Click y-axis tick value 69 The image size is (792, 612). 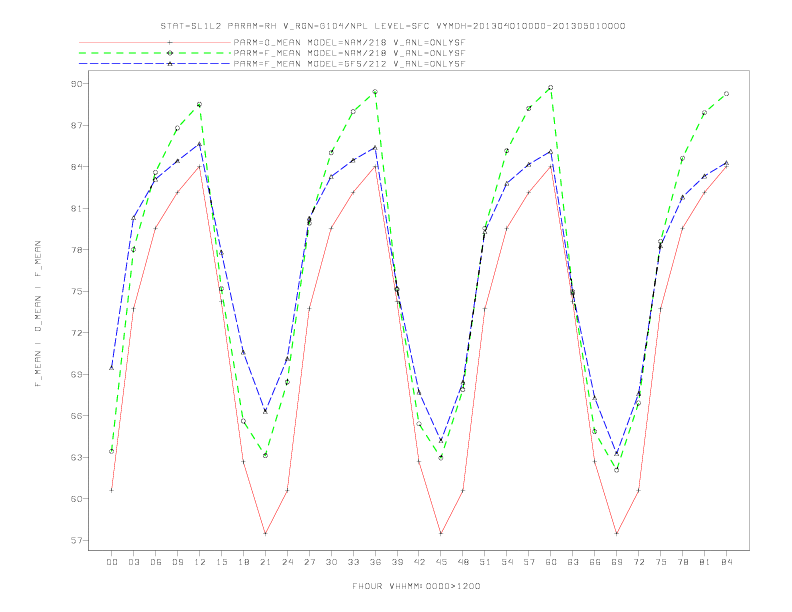click(x=76, y=374)
